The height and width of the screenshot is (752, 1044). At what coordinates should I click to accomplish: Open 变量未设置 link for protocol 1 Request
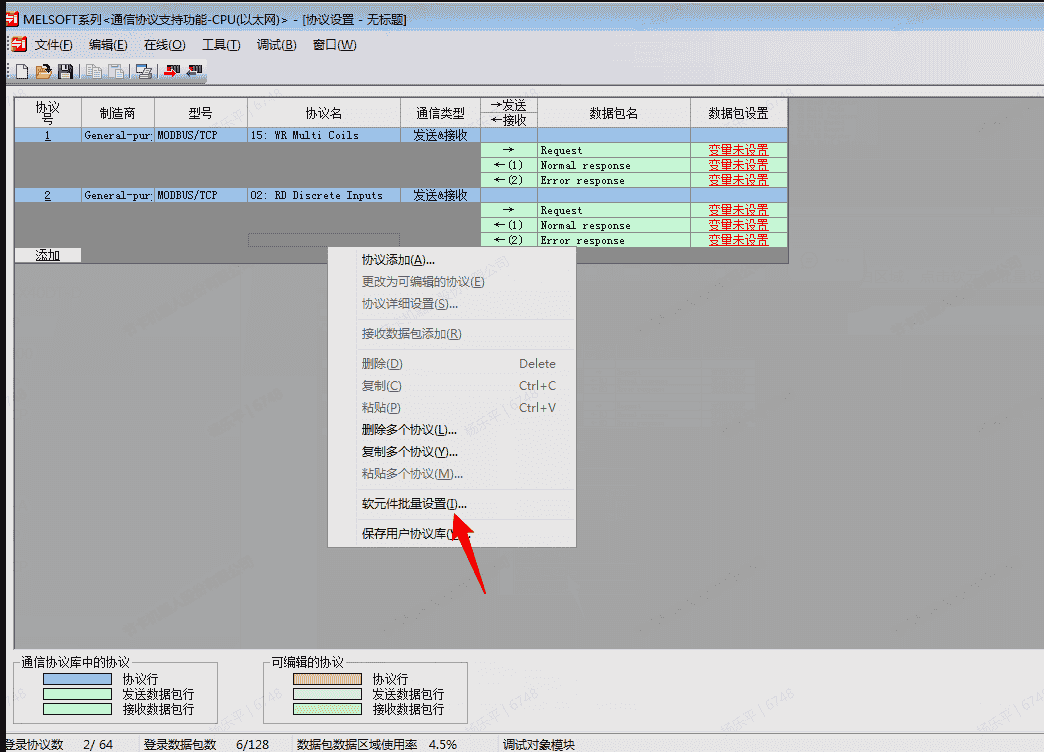pos(738,150)
